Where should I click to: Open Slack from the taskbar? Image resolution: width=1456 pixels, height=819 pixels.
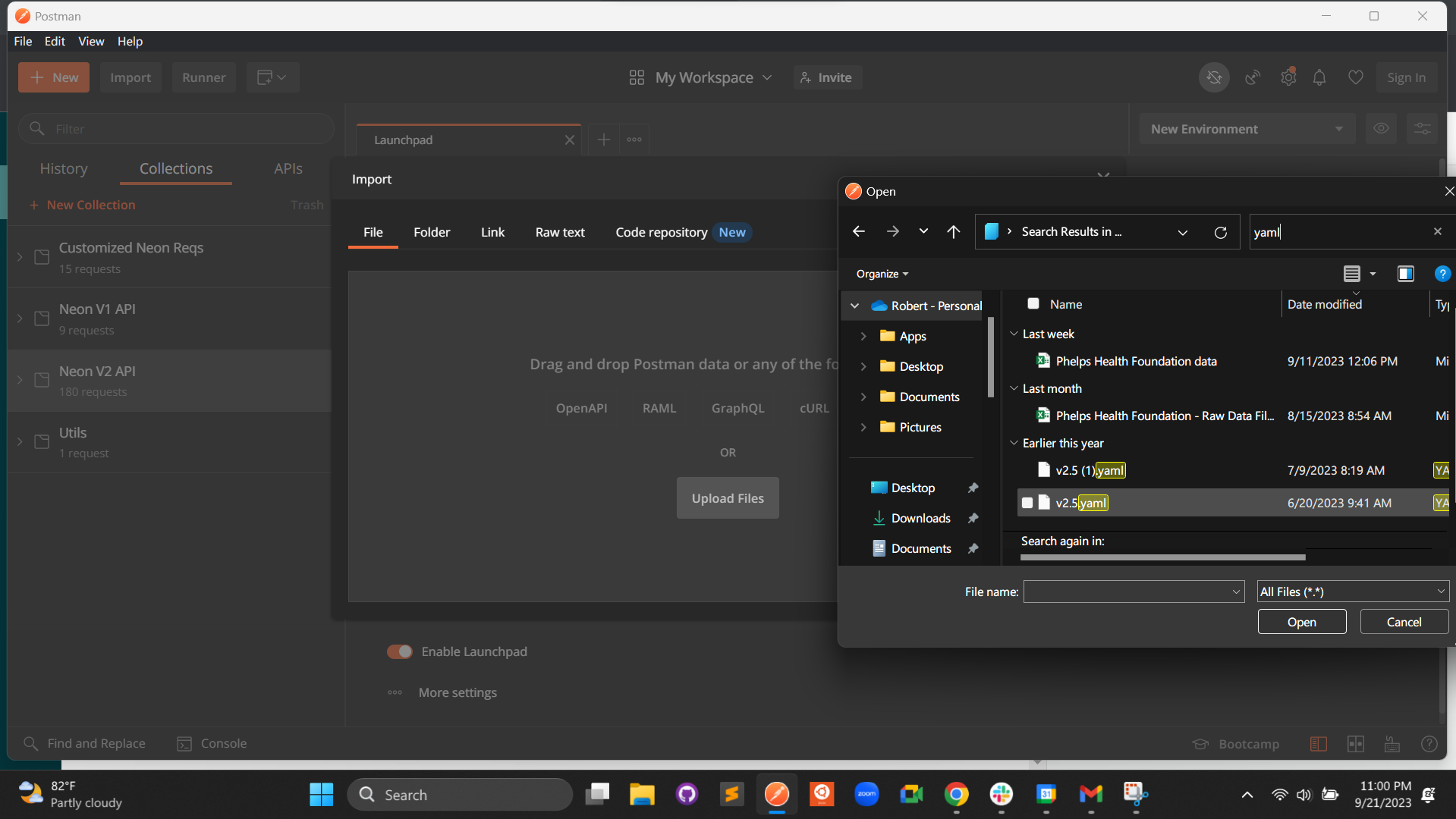coord(1002,795)
